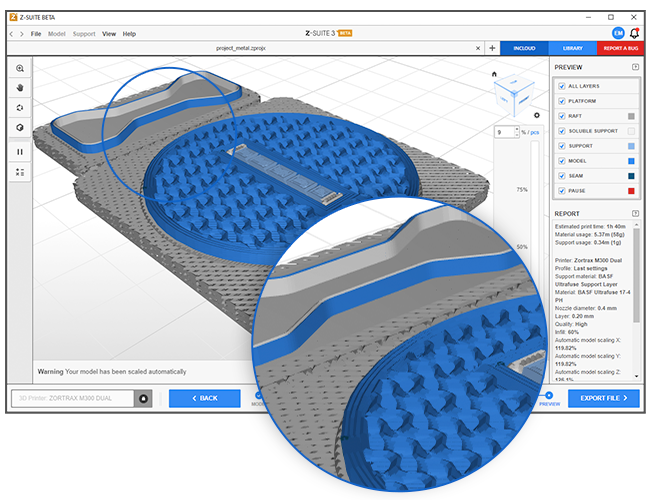Go back with the left arrow
The width and height of the screenshot is (650, 500).
click(x=11, y=34)
